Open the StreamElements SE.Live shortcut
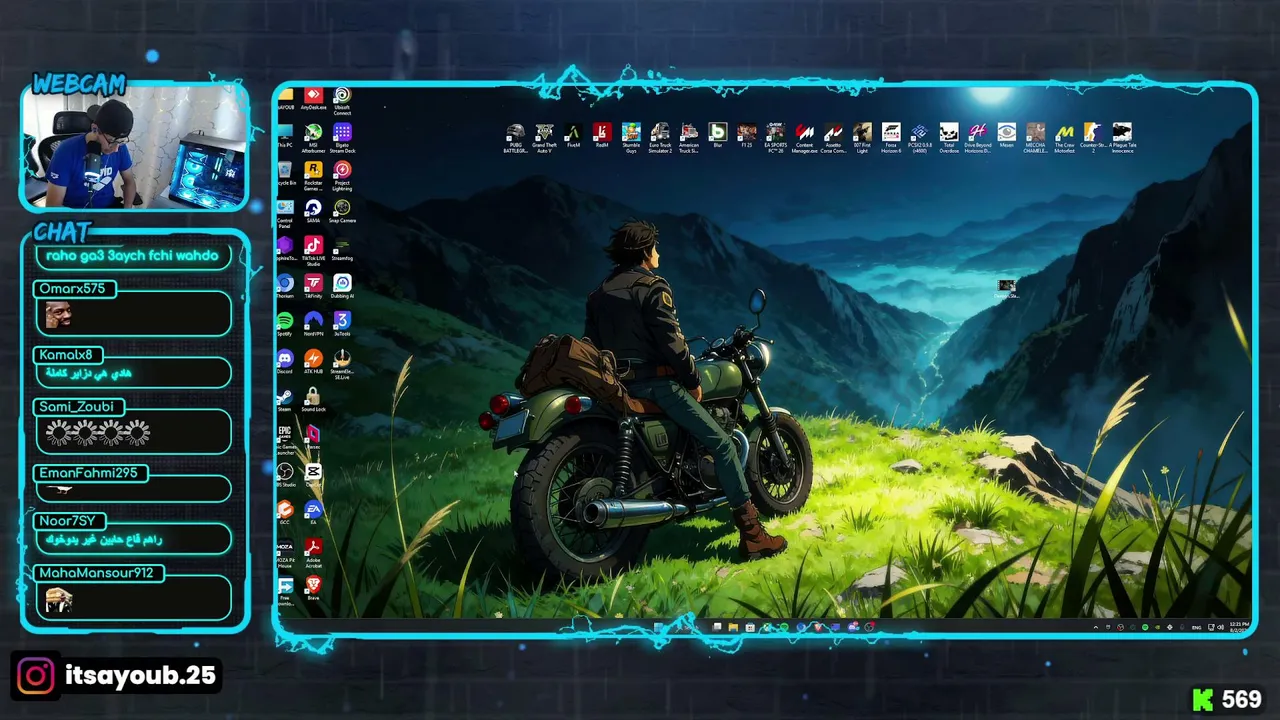The image size is (1280, 720). click(x=342, y=364)
